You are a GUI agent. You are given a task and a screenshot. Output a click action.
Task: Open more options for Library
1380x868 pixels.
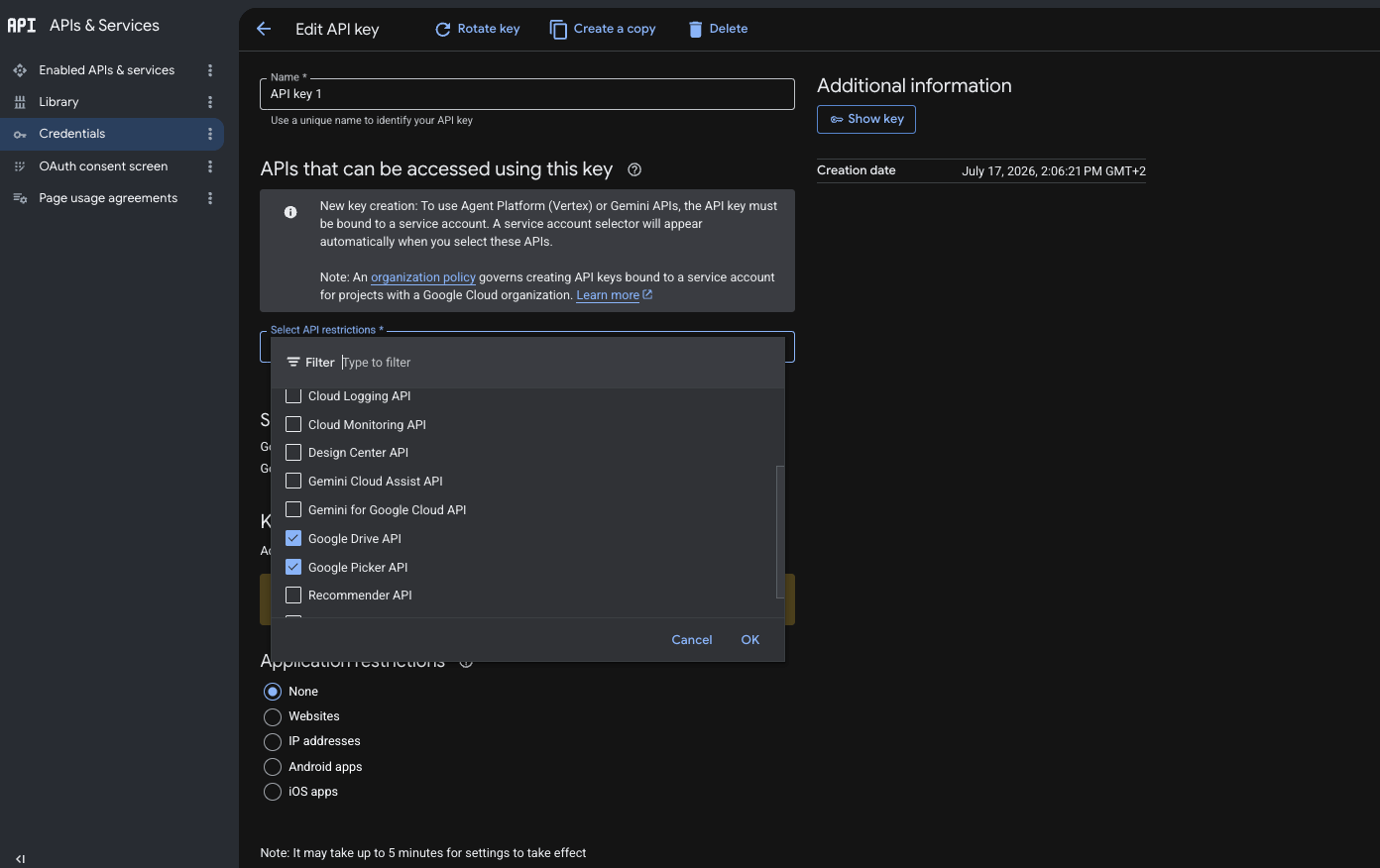(210, 102)
